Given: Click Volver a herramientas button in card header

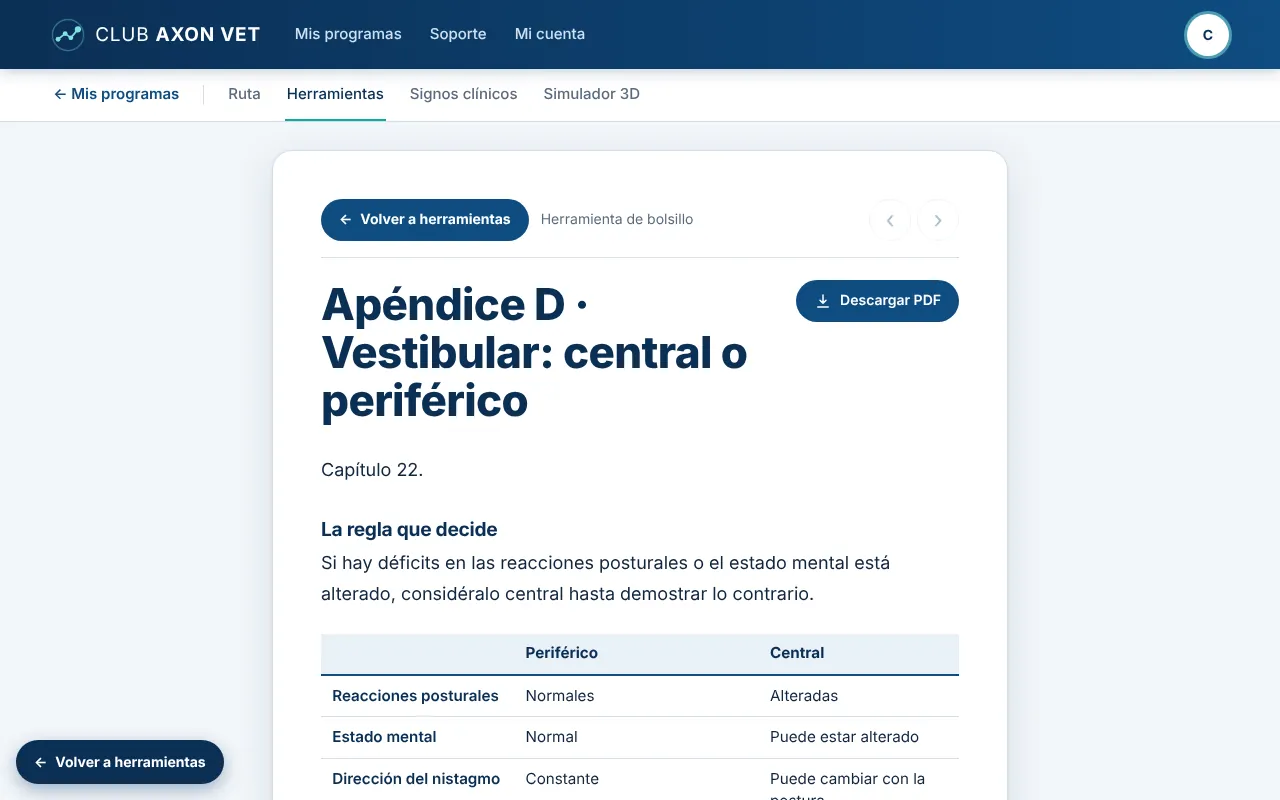Looking at the screenshot, I should [x=425, y=220].
